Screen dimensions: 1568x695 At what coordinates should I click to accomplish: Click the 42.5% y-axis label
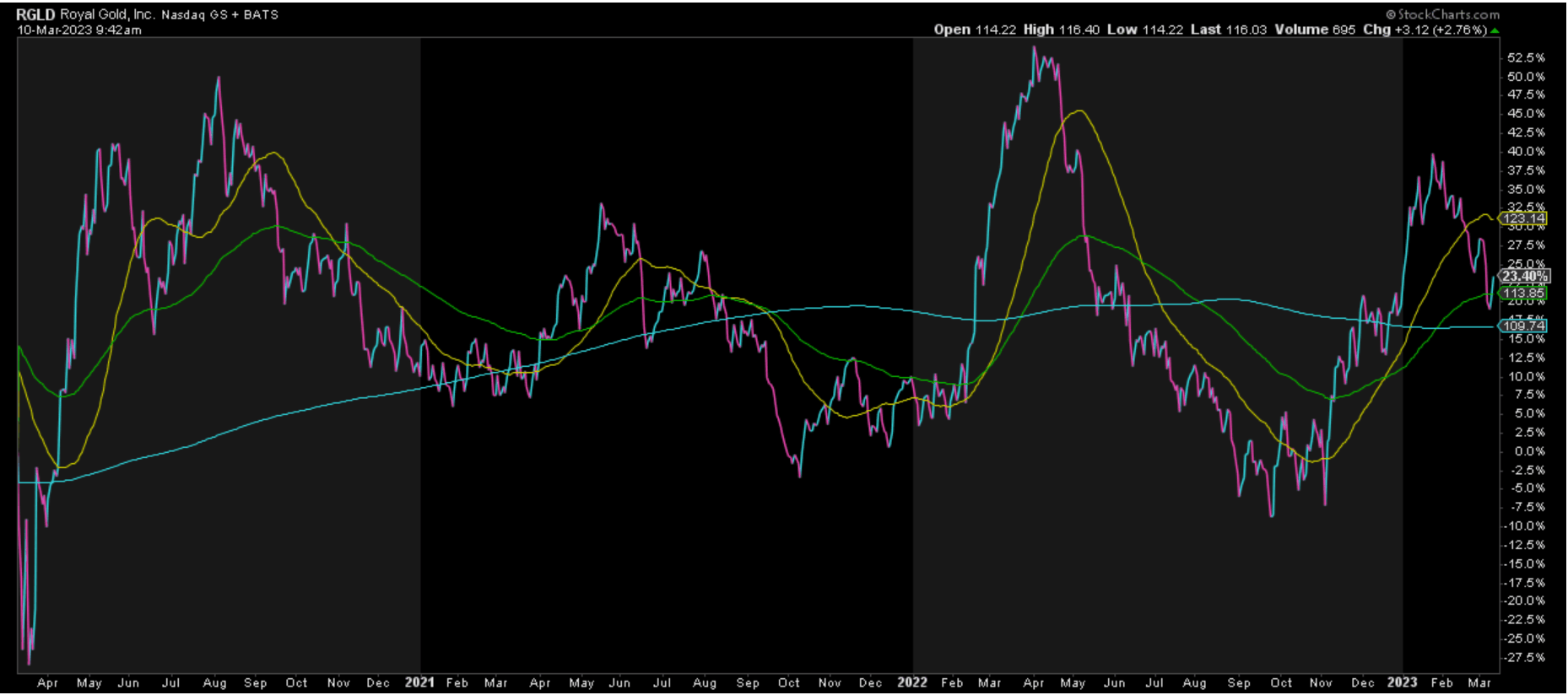(x=1527, y=132)
